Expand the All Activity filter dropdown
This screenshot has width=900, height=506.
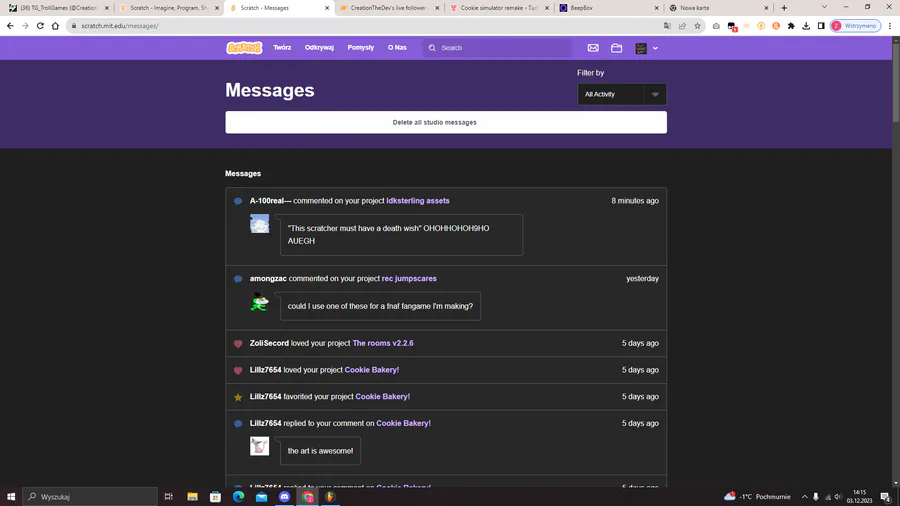pos(622,94)
